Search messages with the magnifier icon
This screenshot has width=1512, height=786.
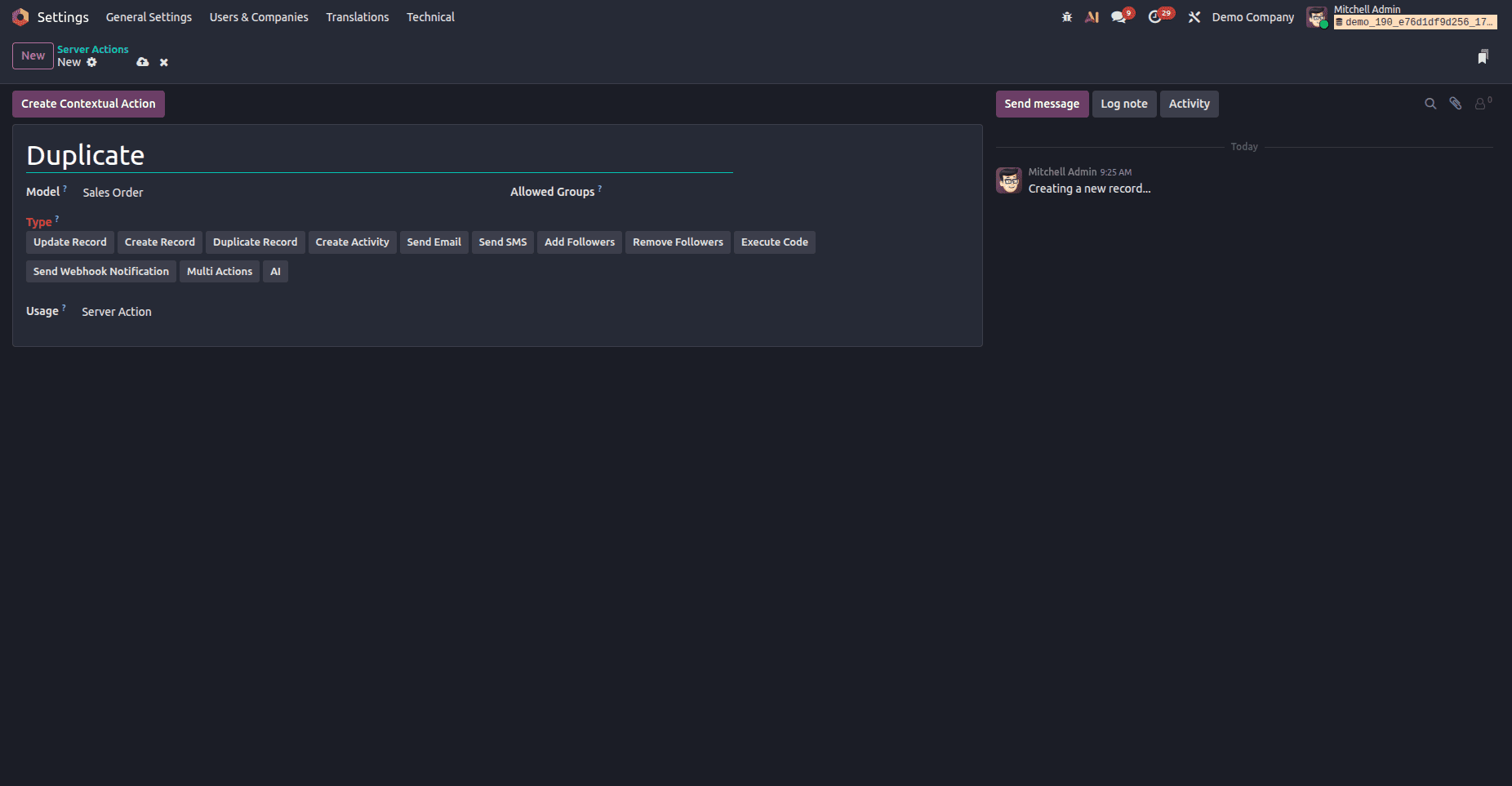pos(1430,104)
